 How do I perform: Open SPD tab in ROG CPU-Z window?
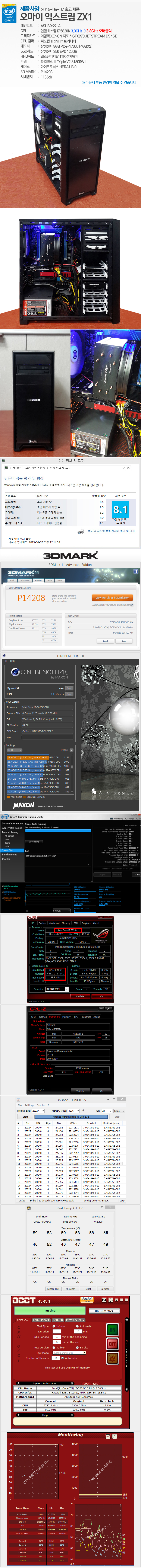pos(76,923)
